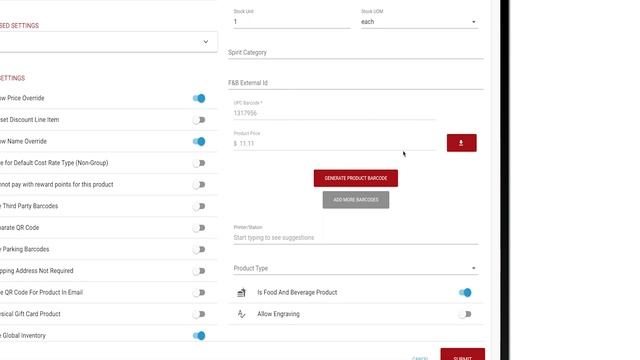Disable the Global Inventory switch
The image size is (640, 360).
pos(199,336)
